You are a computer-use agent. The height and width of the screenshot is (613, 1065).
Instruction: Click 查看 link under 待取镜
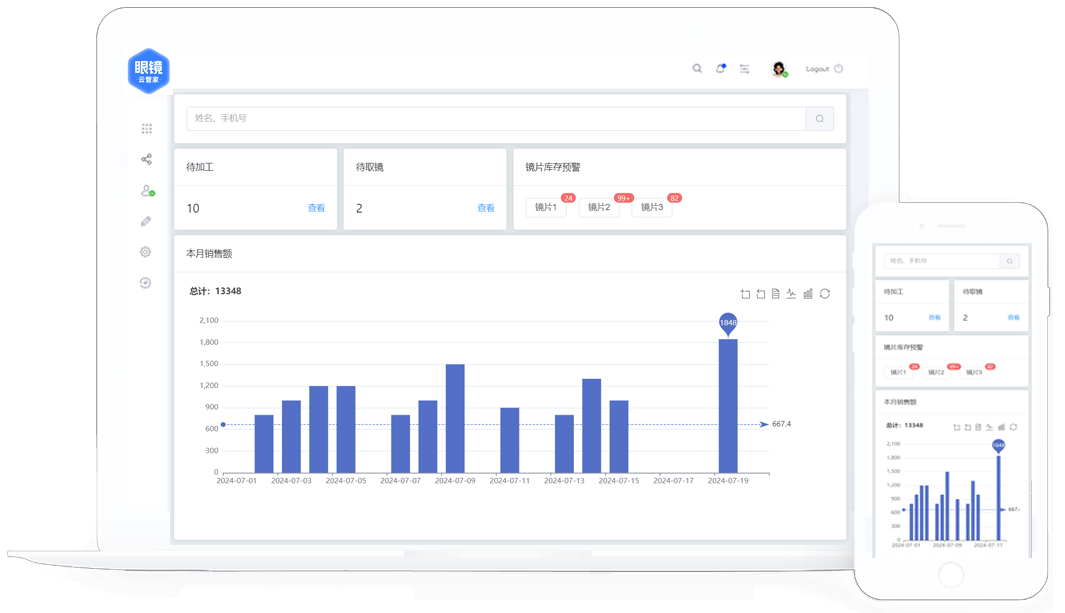pos(486,208)
